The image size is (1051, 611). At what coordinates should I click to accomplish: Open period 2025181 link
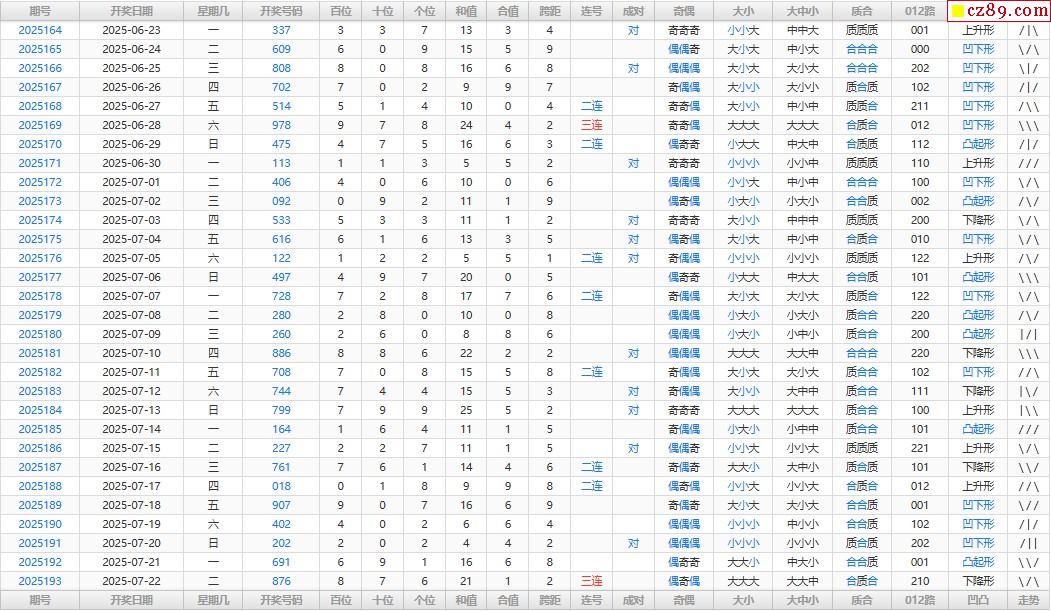pyautogui.click(x=40, y=353)
